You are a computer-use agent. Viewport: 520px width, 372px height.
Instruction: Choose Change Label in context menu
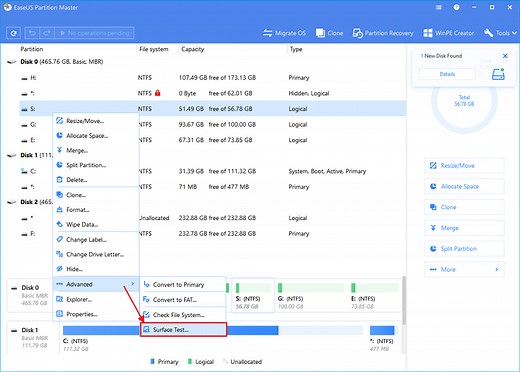[x=96, y=240]
